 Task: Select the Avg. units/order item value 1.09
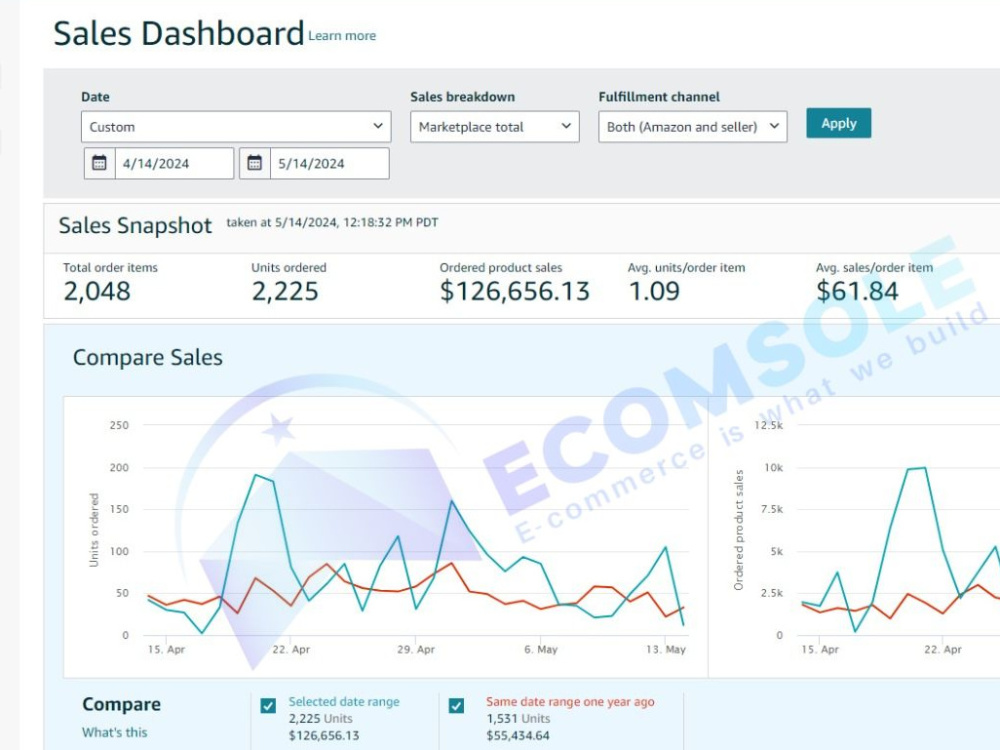[x=654, y=291]
